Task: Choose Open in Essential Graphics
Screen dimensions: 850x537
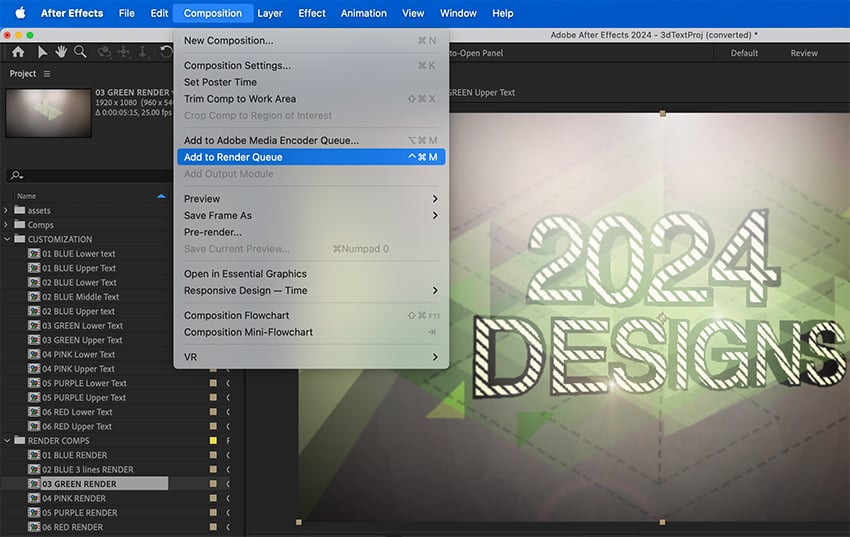Action: [x=311, y=274]
